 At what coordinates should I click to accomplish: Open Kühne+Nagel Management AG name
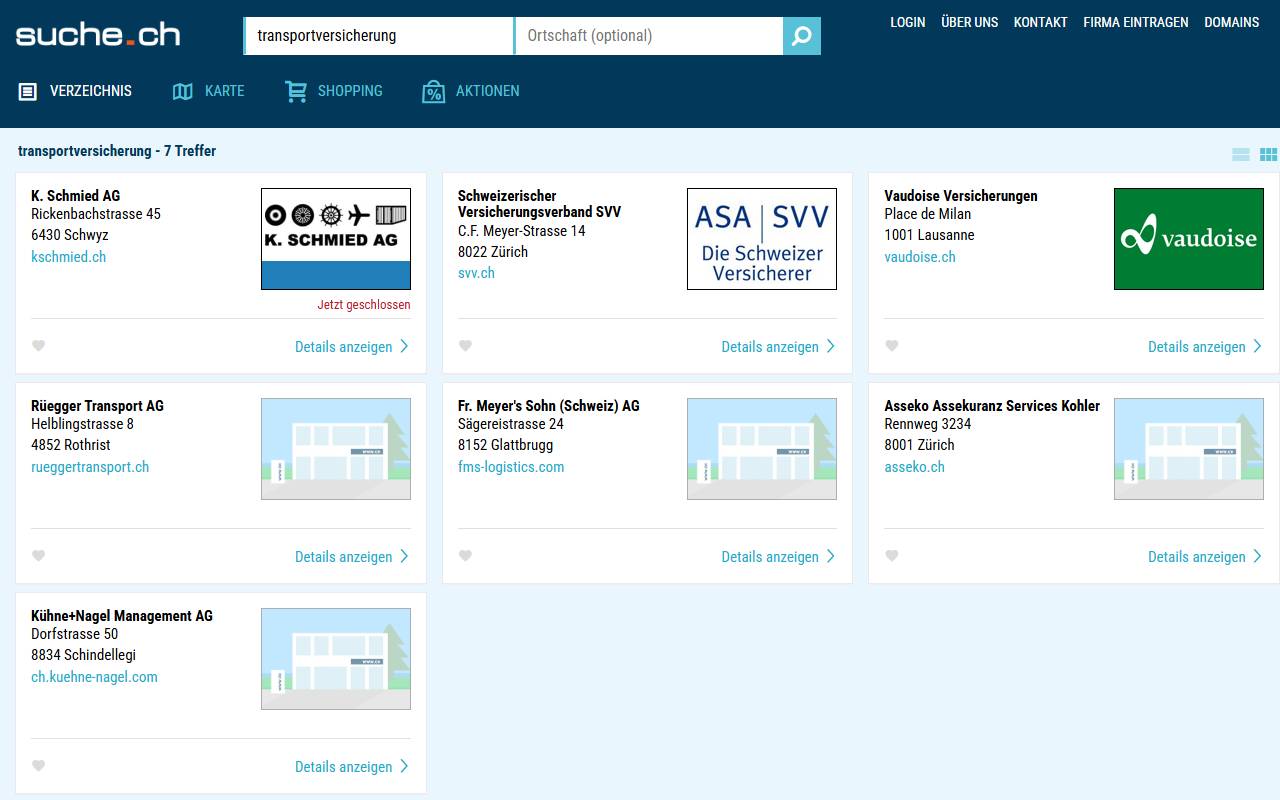pyautogui.click(x=122, y=616)
